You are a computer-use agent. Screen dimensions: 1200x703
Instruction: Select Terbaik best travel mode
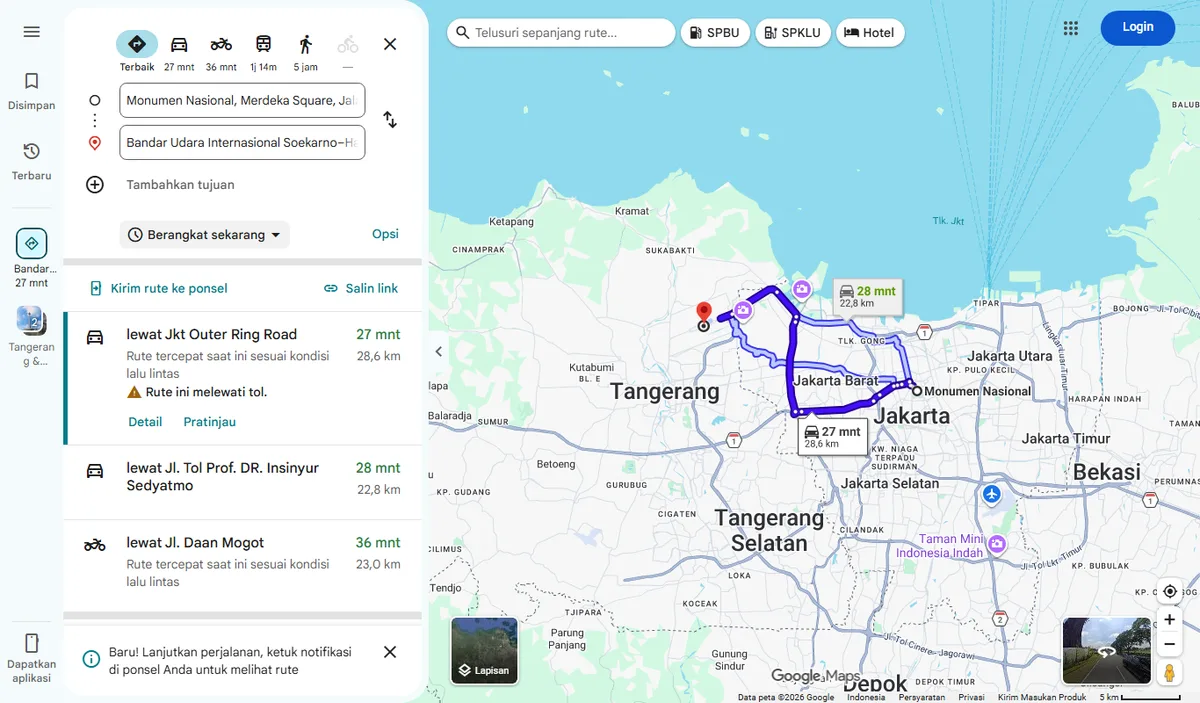pos(137,51)
